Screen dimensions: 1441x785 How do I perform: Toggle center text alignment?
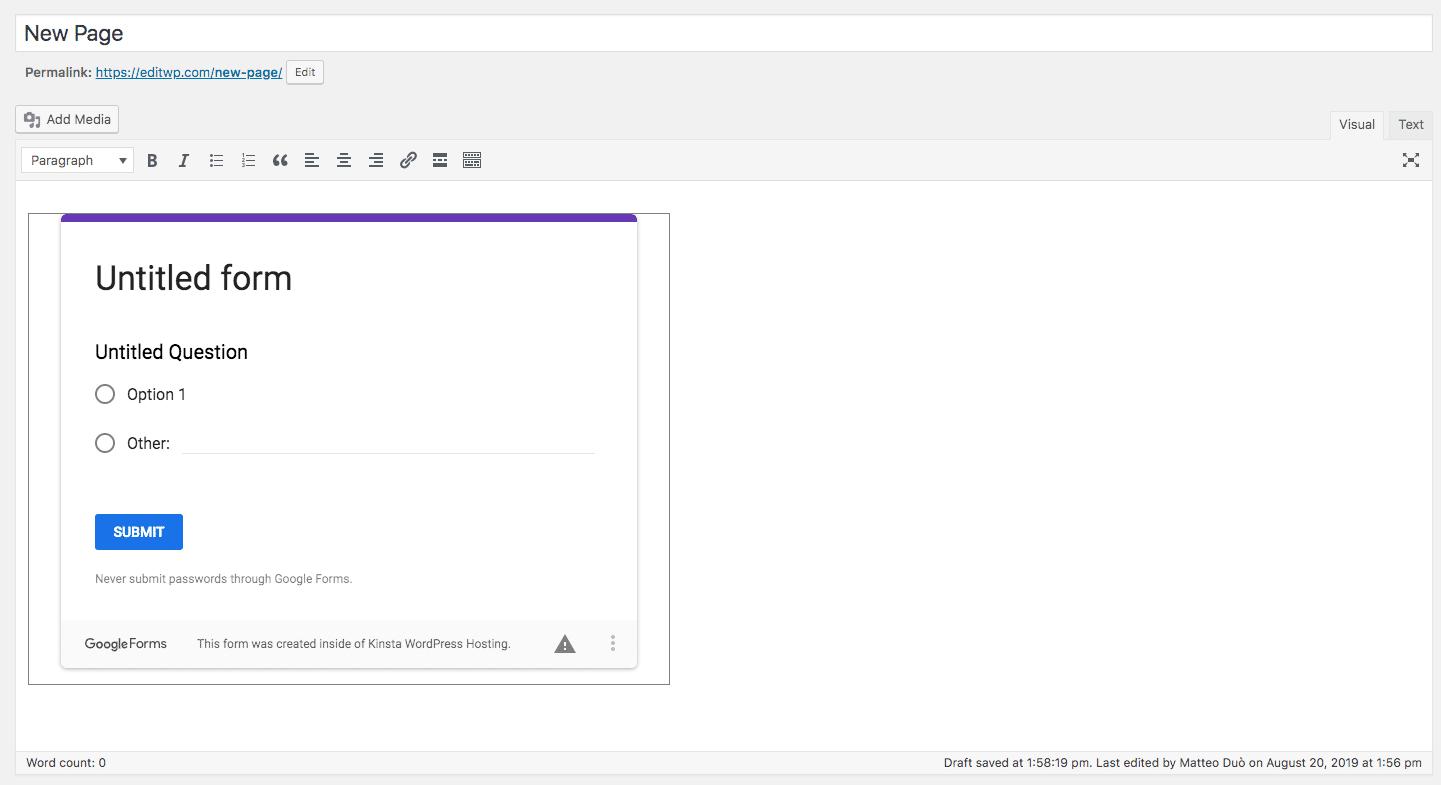point(343,160)
